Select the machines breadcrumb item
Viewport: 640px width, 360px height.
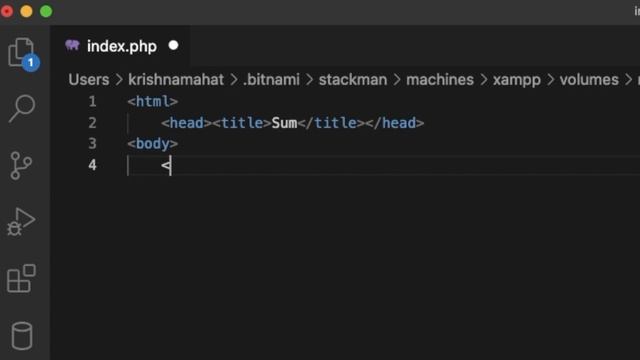(x=440, y=80)
